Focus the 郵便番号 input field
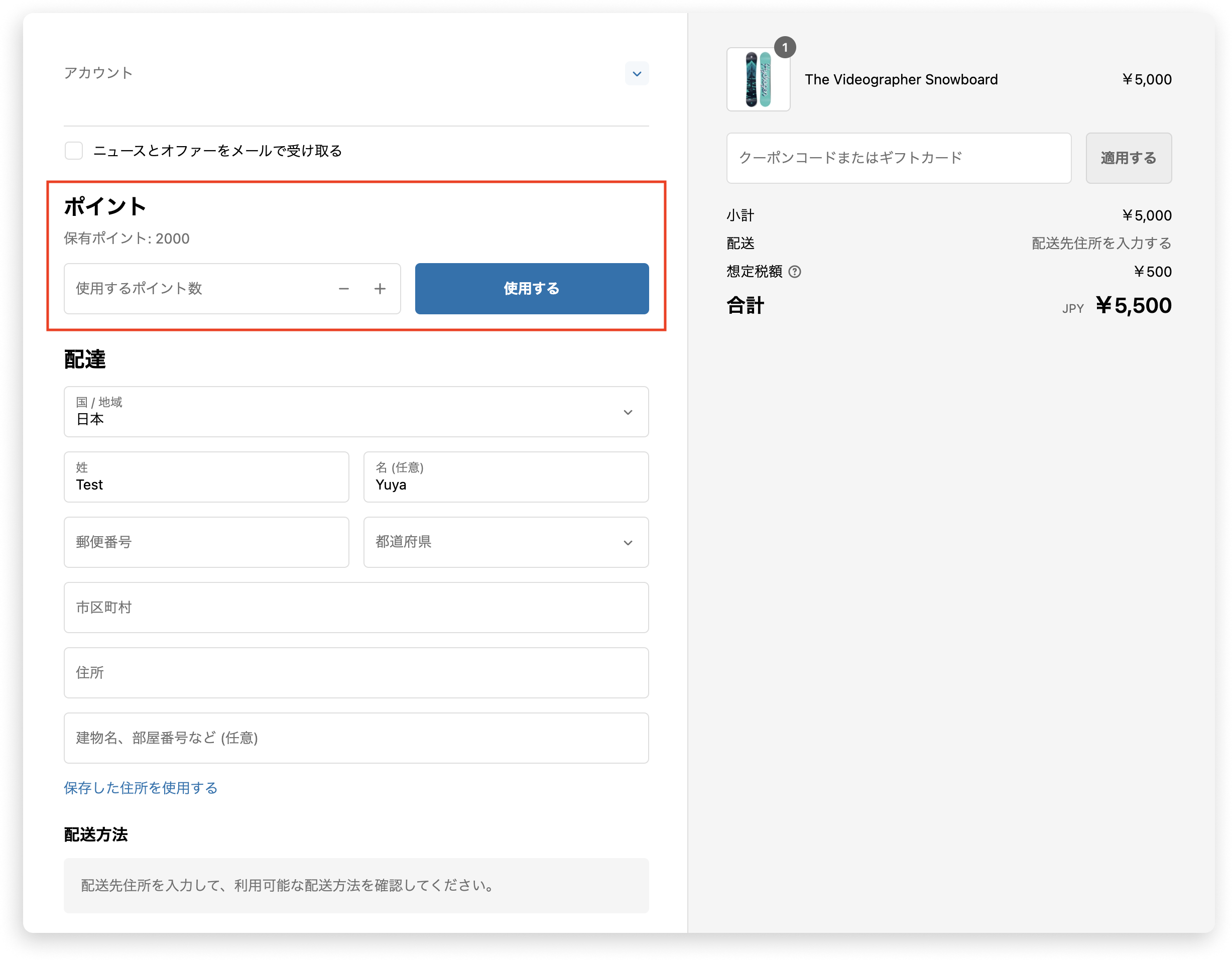The width and height of the screenshot is (1232, 960). pos(206,542)
